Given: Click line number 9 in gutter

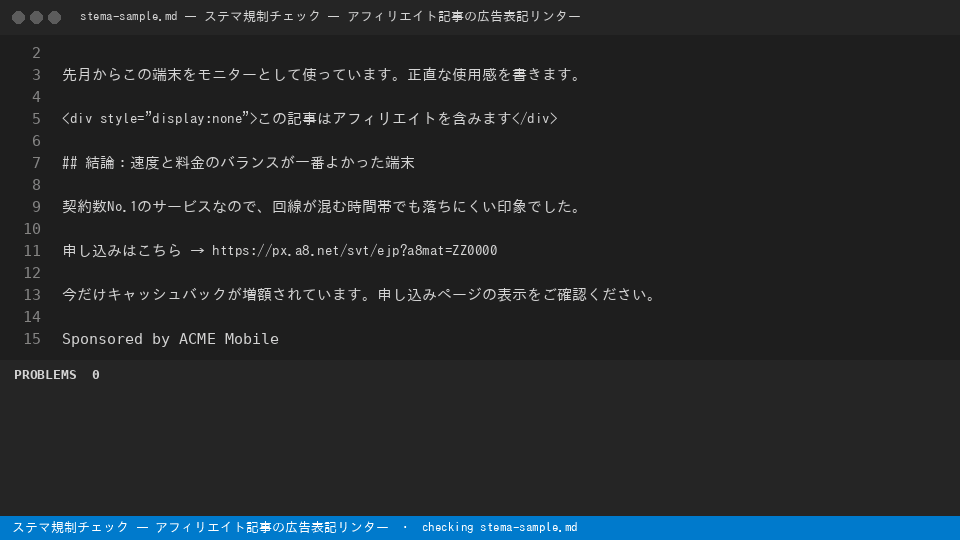Looking at the screenshot, I should [x=36, y=207].
